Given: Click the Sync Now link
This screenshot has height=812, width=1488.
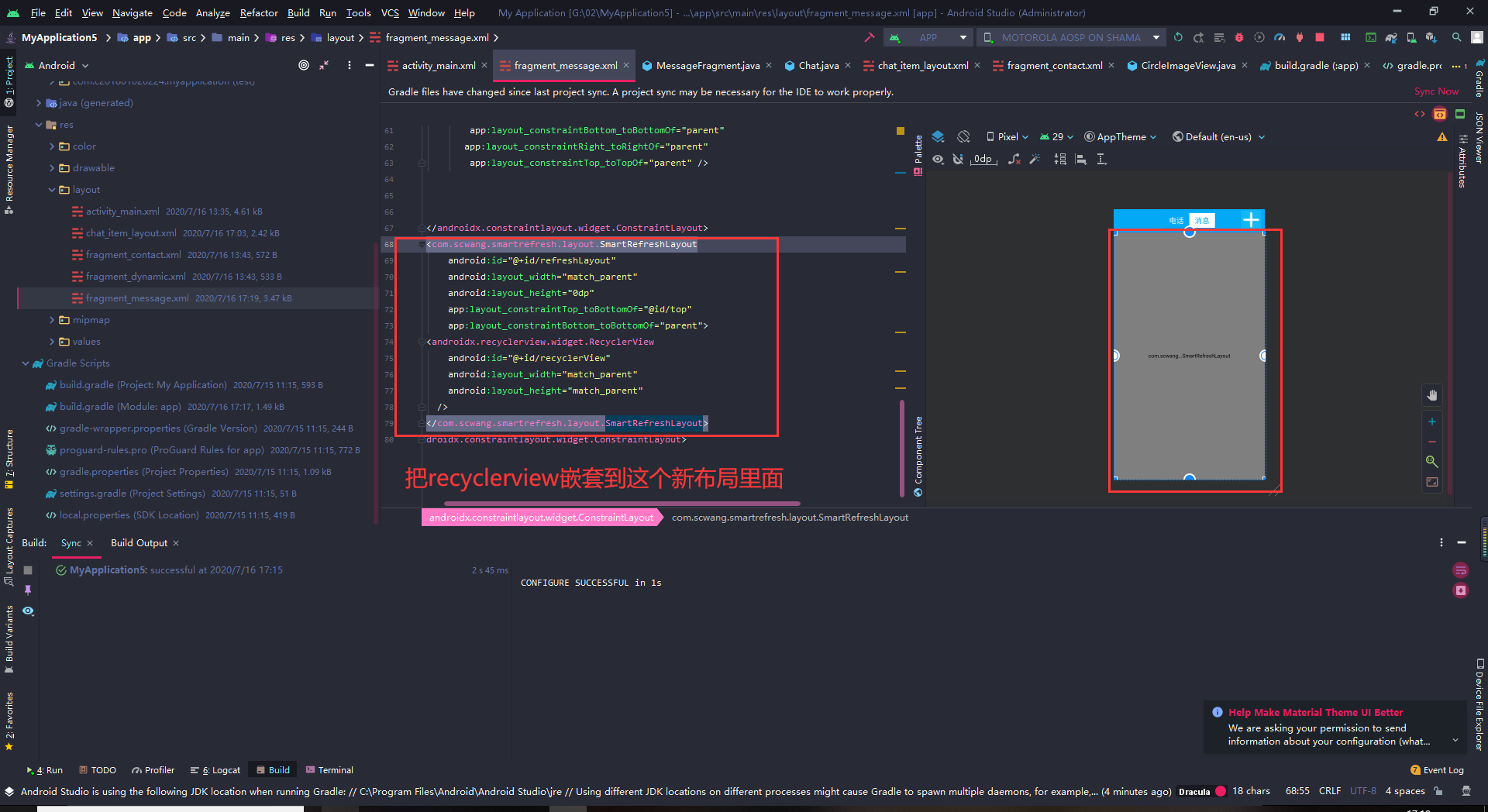Looking at the screenshot, I should [1436, 91].
